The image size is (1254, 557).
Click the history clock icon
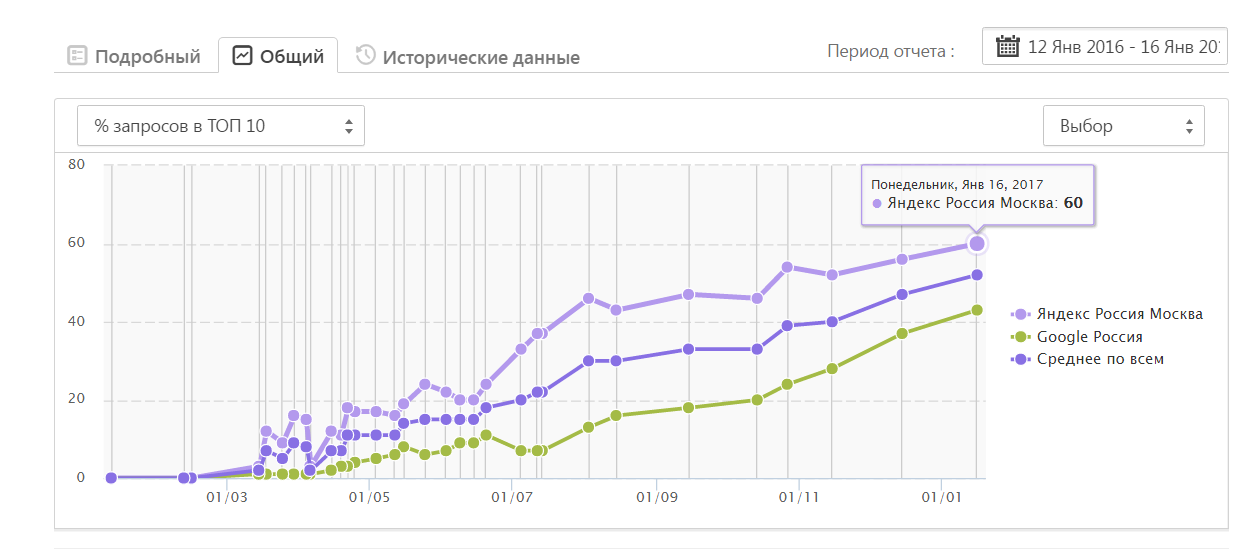coord(366,55)
